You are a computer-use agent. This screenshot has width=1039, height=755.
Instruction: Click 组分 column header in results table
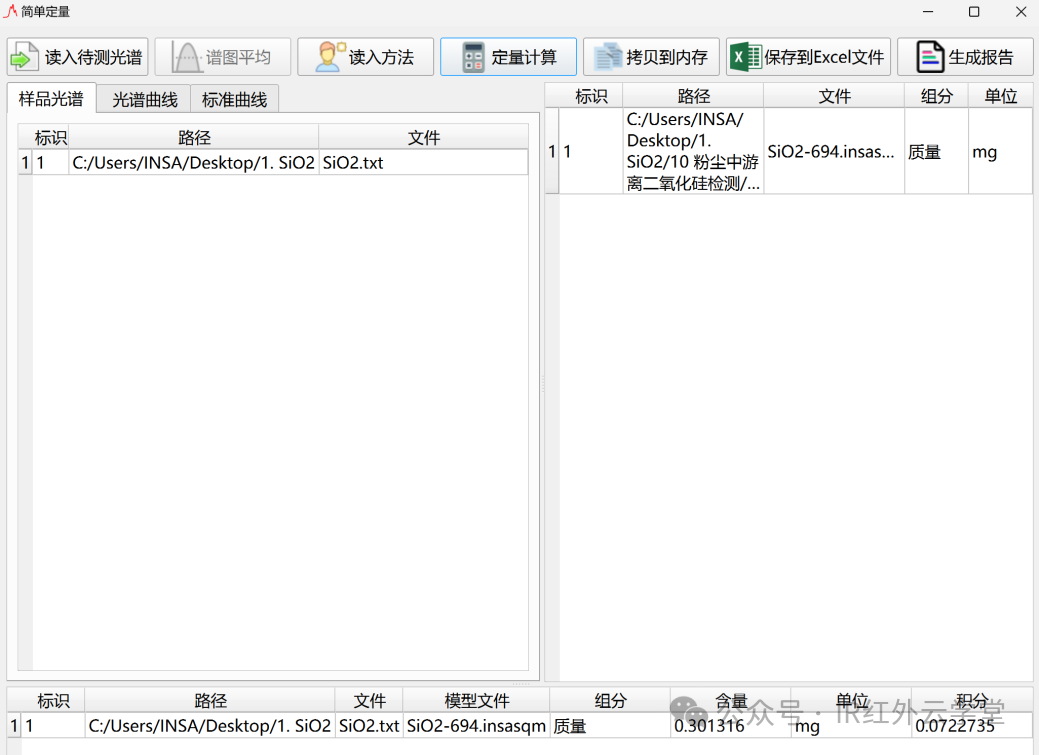610,701
